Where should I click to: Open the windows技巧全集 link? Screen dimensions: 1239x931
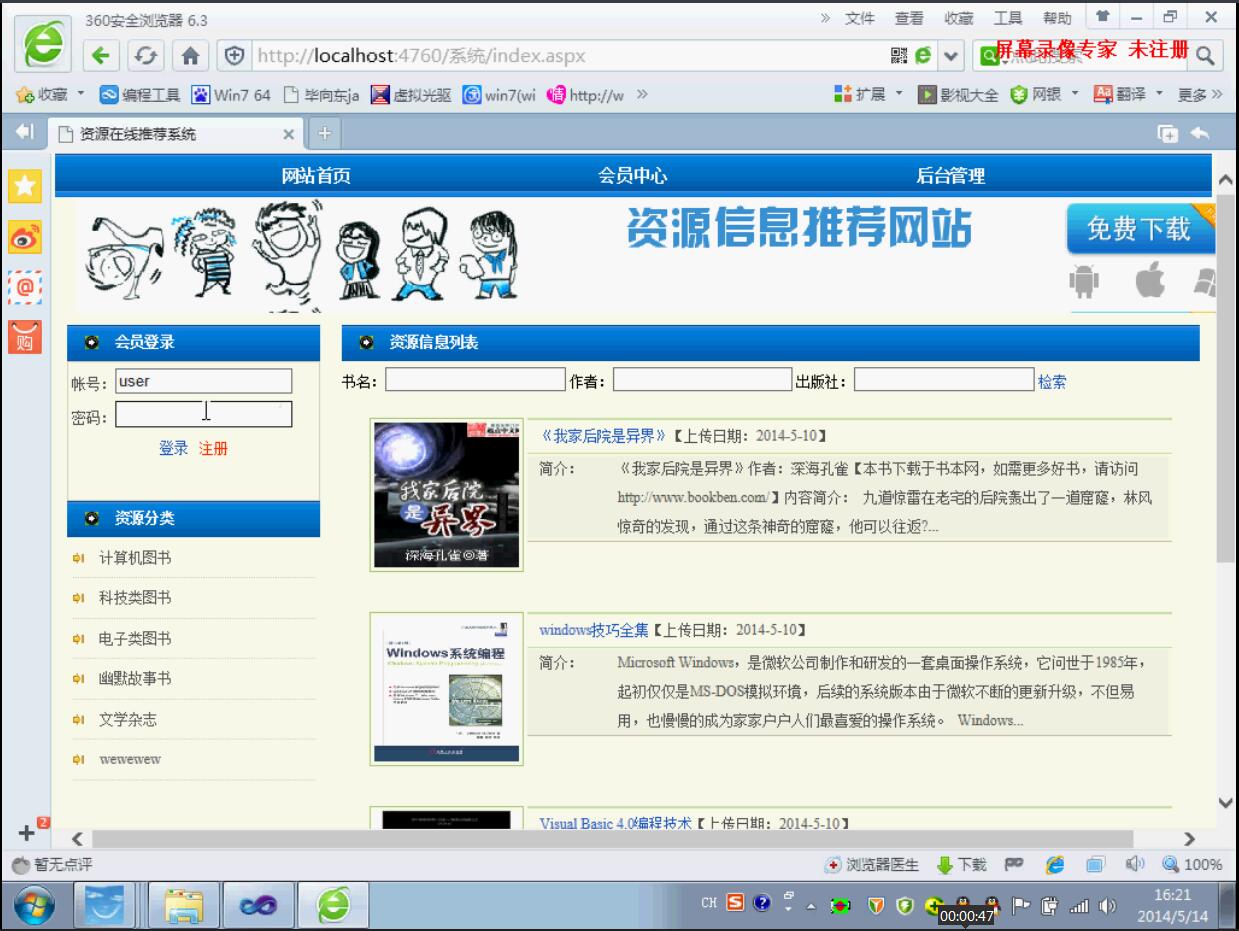(594, 630)
